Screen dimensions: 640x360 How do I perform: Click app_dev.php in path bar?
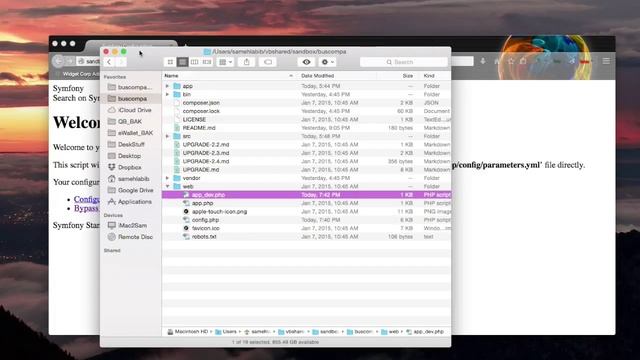click(425, 332)
